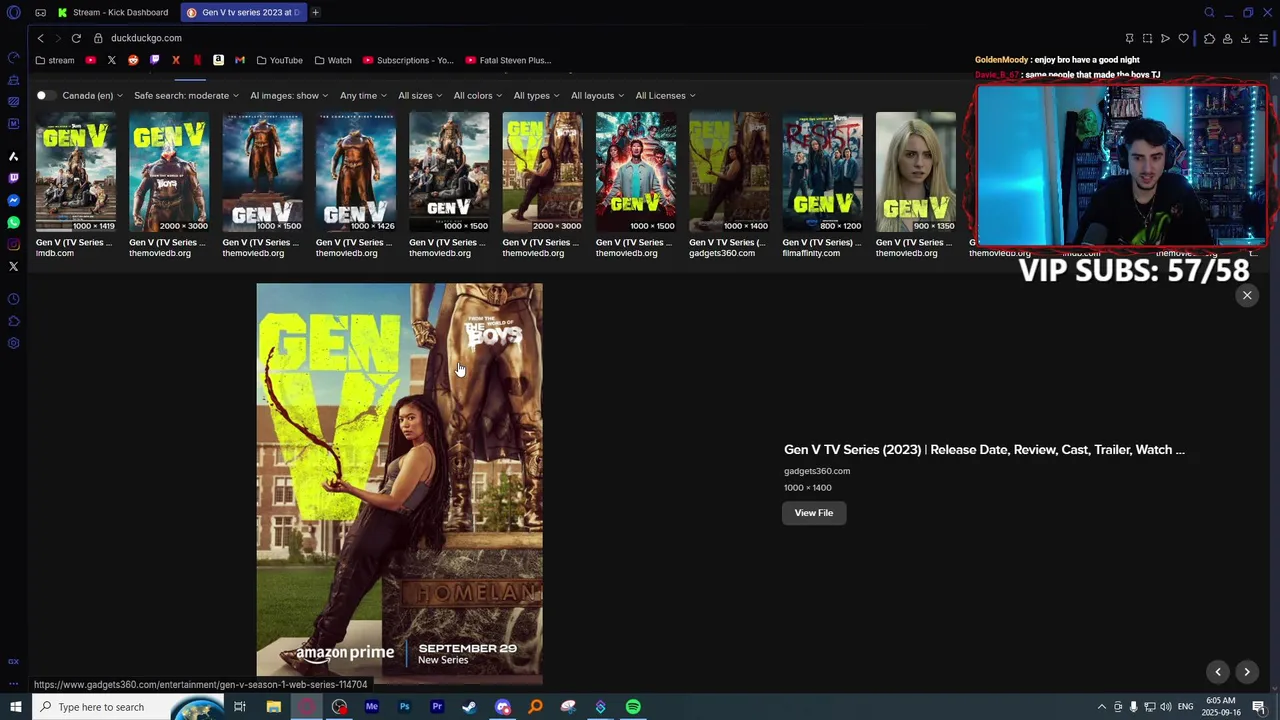
Task: Open Subscriptions - Yo... bookmark
Action: tap(408, 60)
